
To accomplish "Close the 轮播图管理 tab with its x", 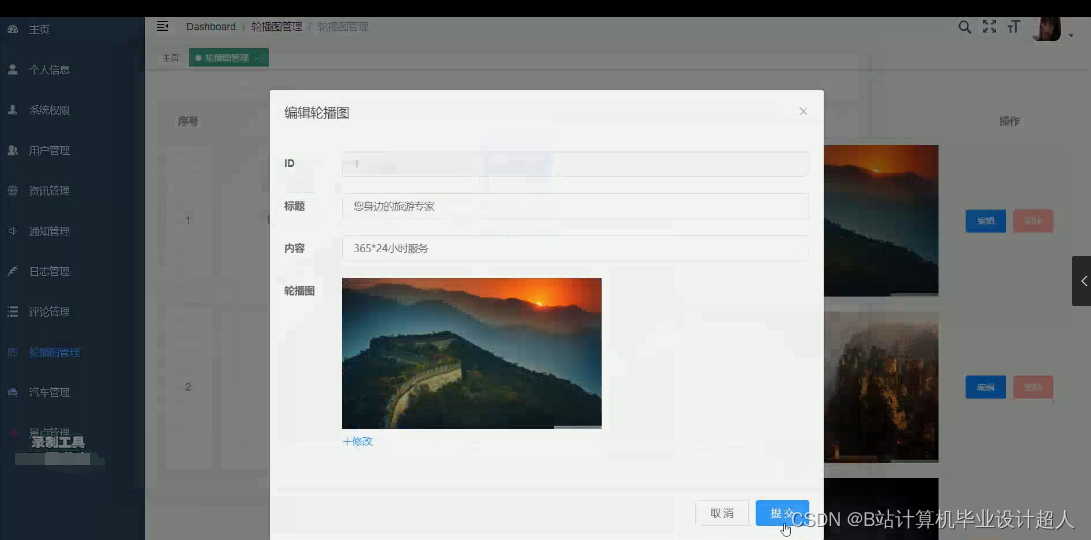I will 256,58.
